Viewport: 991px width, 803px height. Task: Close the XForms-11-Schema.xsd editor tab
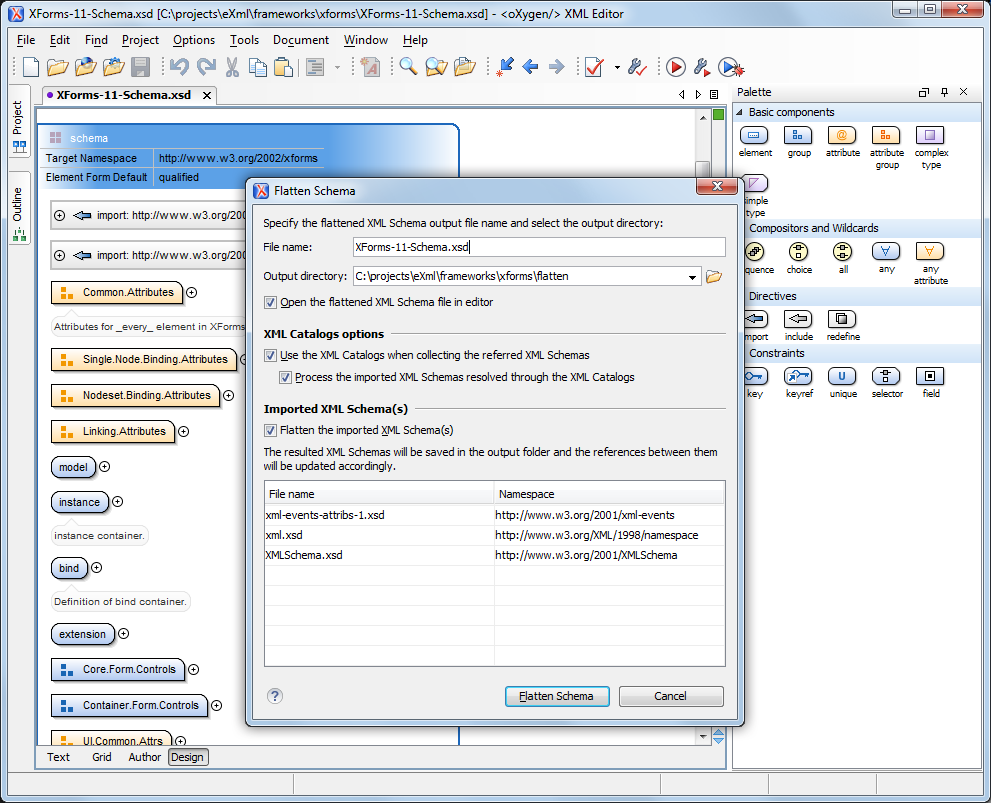coord(207,95)
